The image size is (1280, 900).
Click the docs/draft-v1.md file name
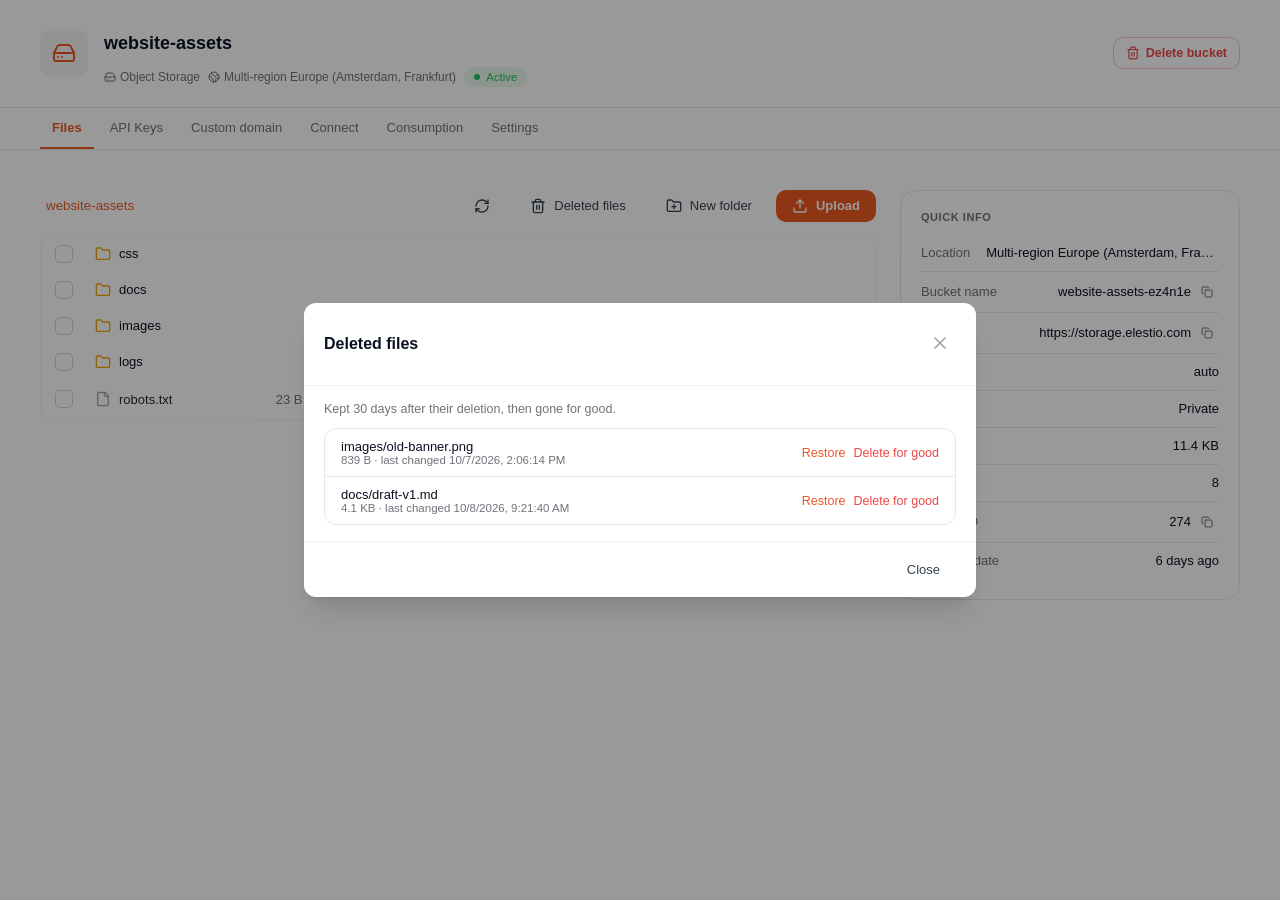(x=389, y=495)
